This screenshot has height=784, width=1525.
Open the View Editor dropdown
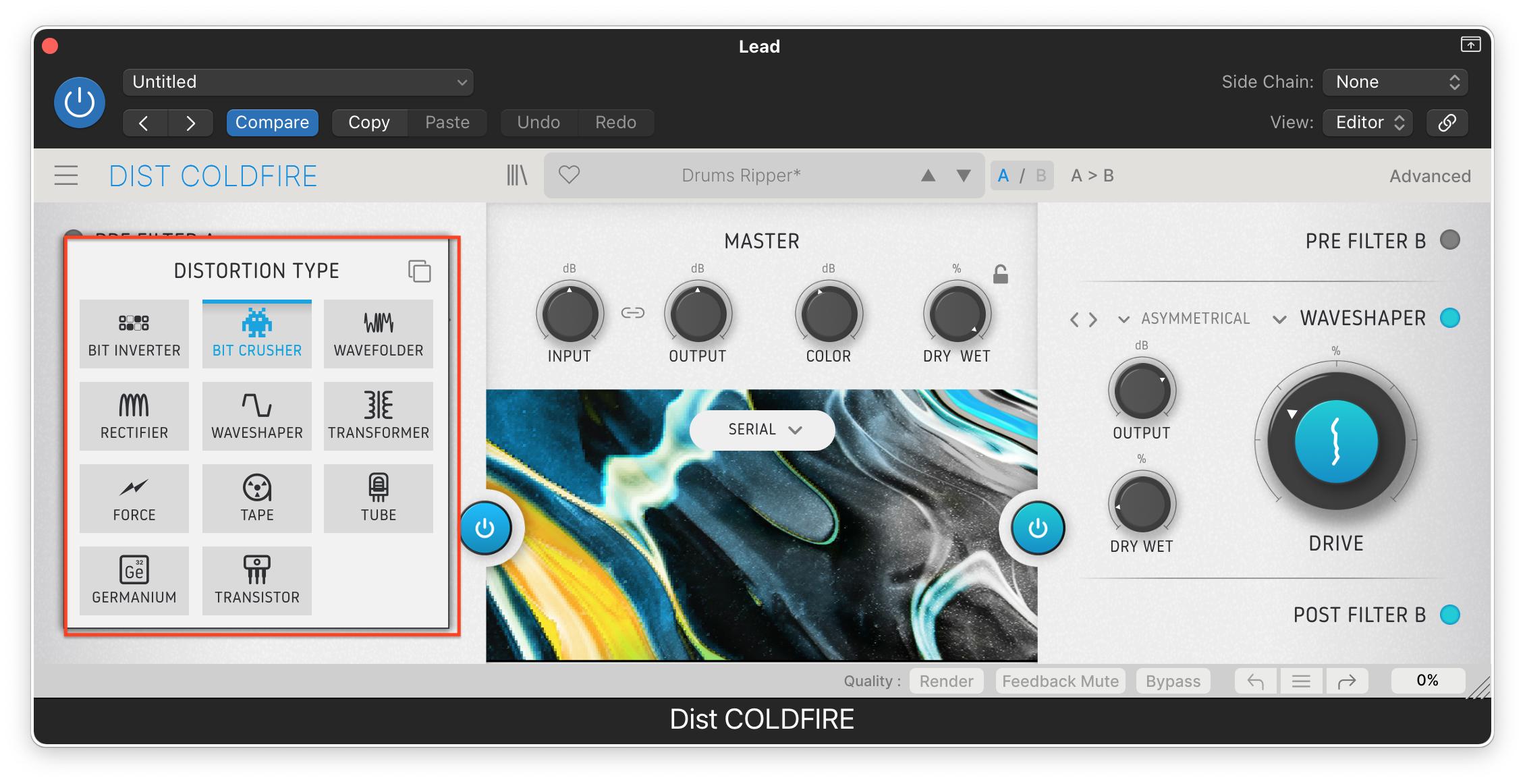click(1368, 122)
